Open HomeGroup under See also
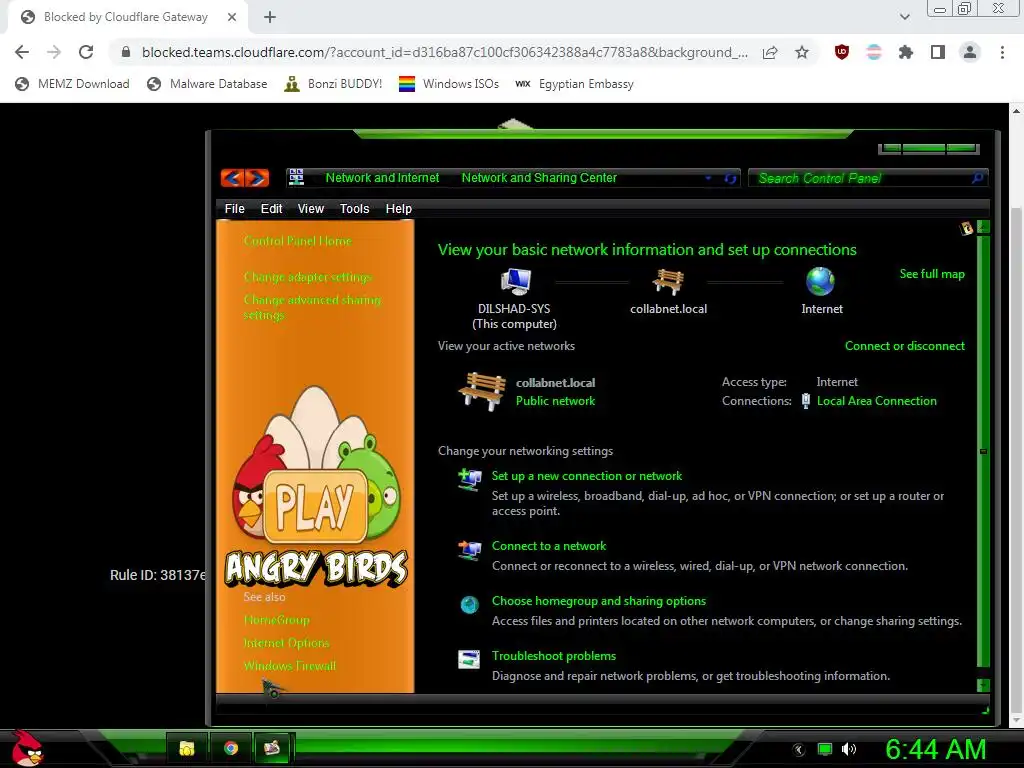Viewport: 1024px width, 768px height. click(x=276, y=620)
